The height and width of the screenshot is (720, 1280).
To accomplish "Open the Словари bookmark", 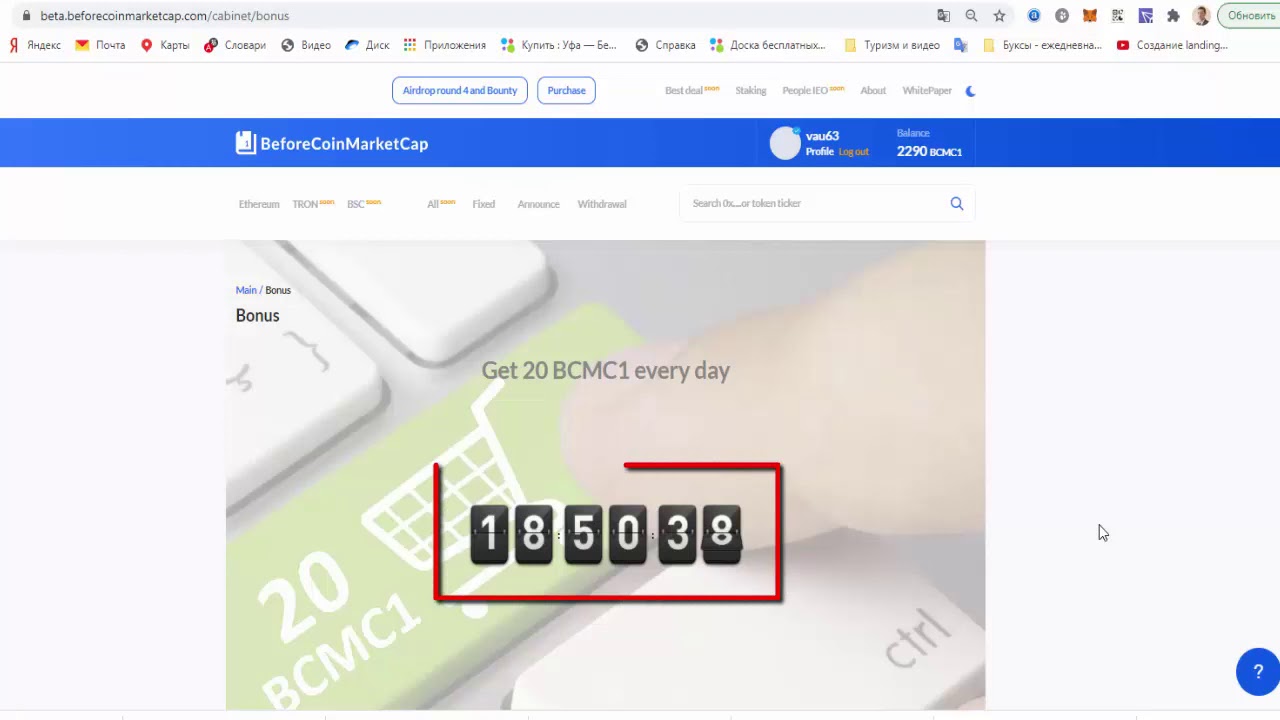I will point(235,45).
